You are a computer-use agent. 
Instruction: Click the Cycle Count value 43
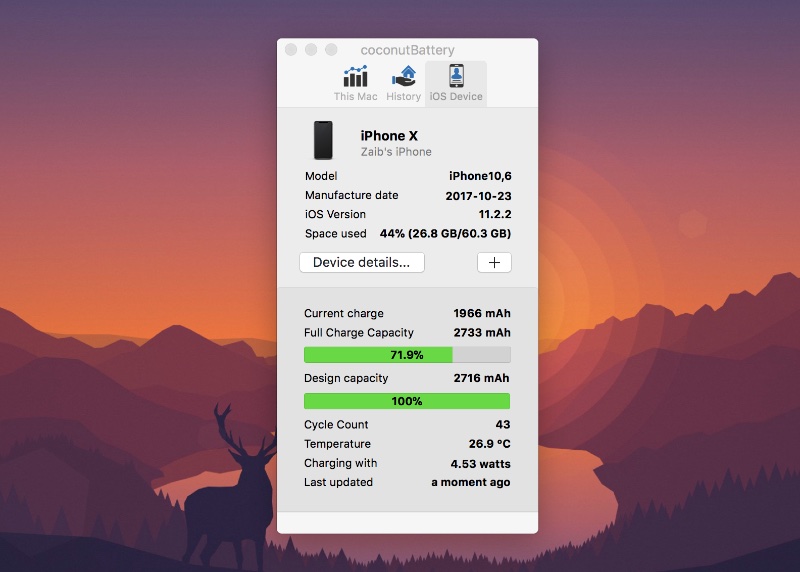point(503,425)
